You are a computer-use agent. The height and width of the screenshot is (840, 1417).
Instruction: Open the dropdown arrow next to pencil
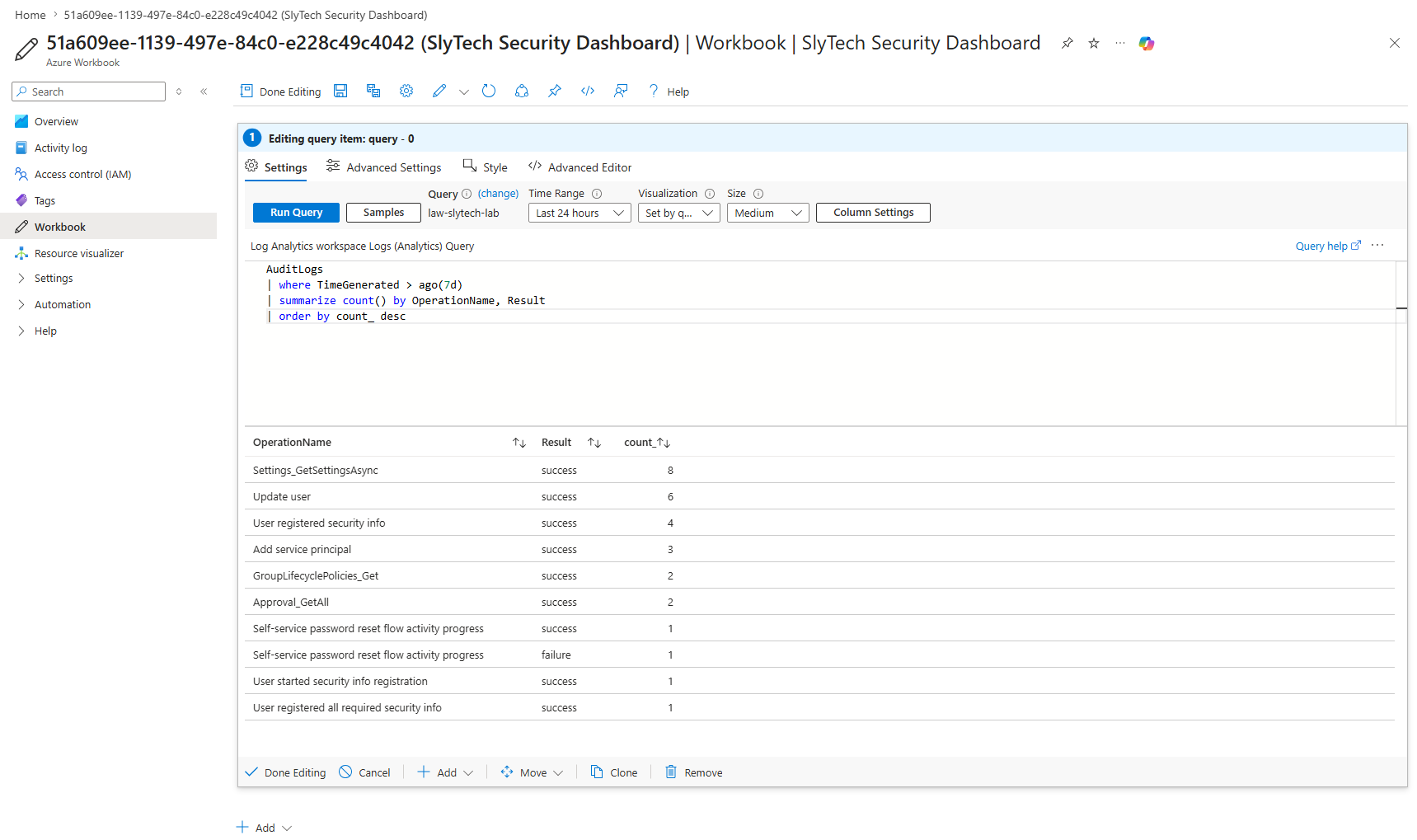point(464,92)
